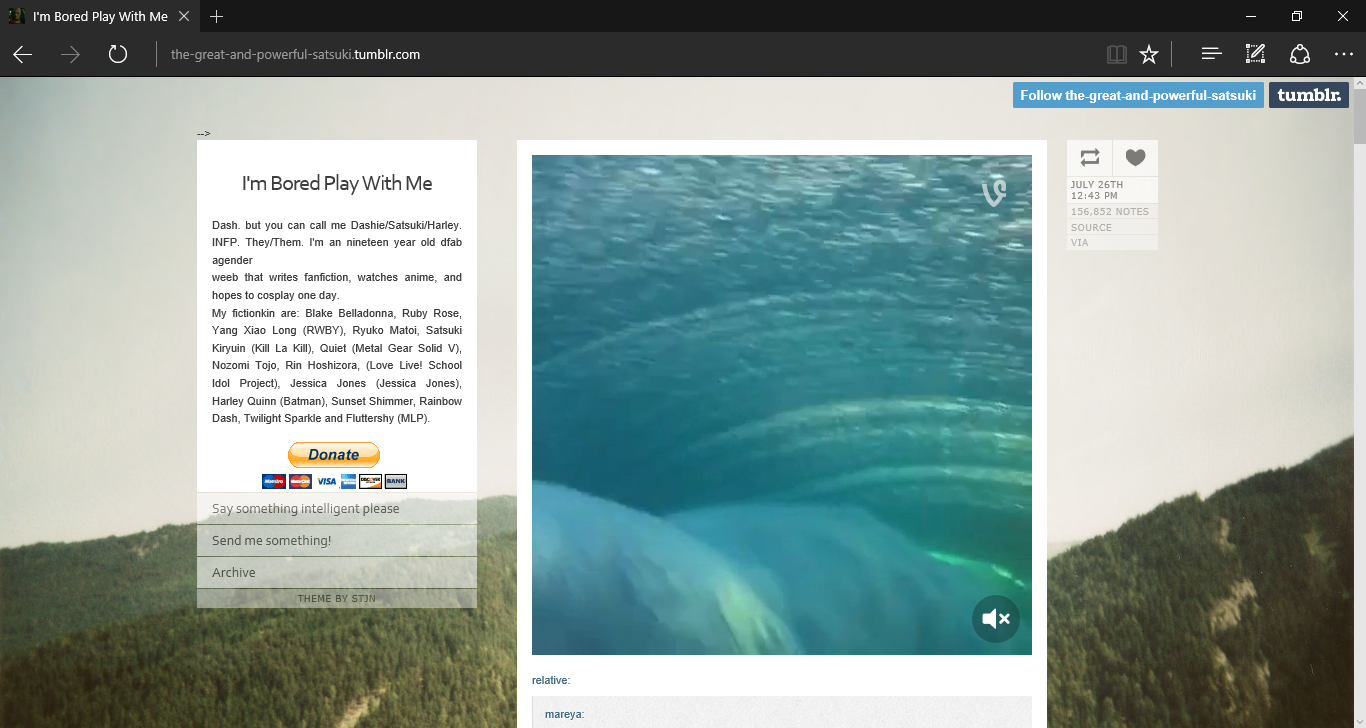
Task: Open the 'mareya' username link
Action: (563, 714)
